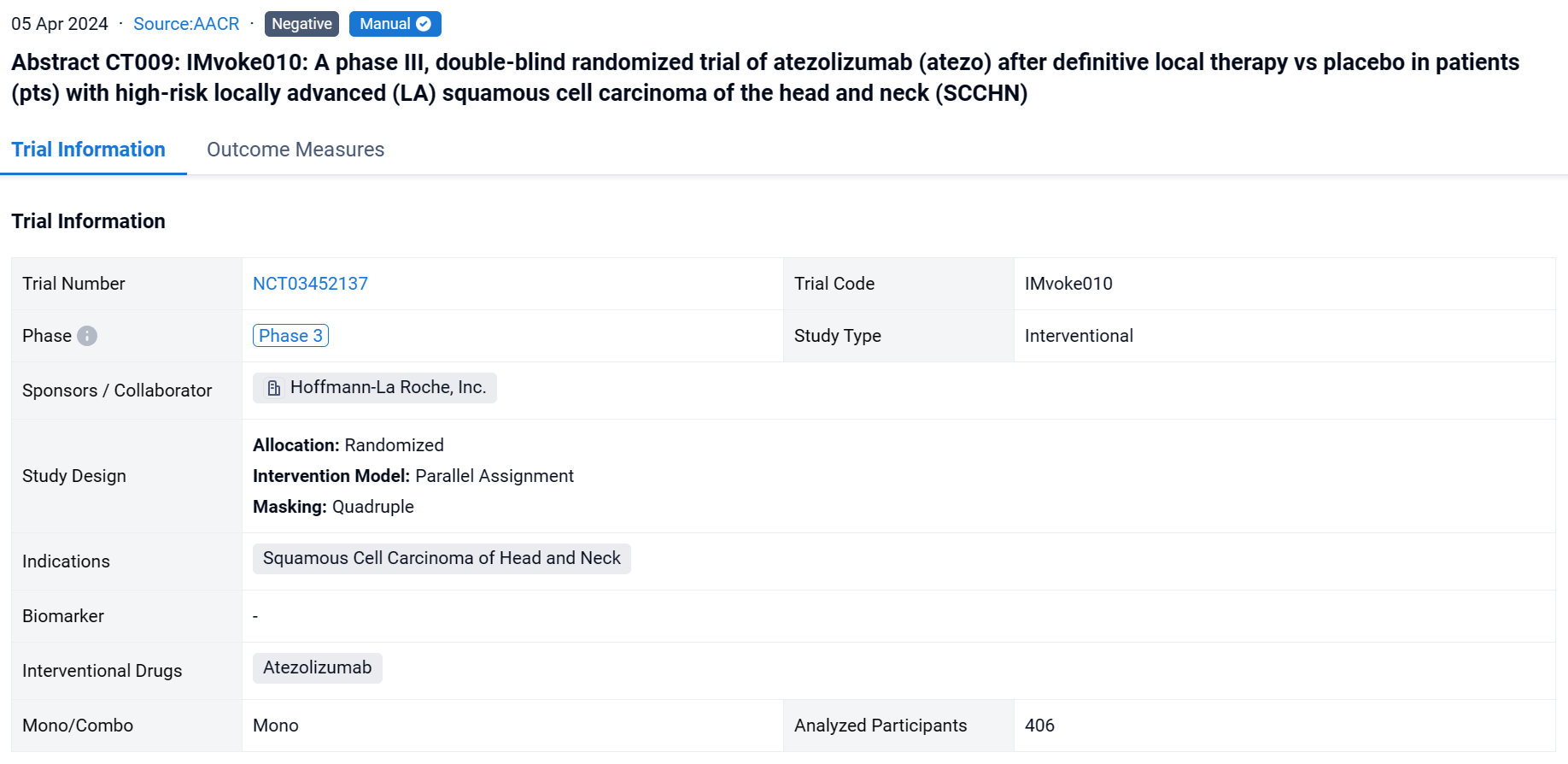Click the IMvoke010 trial code value
Image resolution: width=1568 pixels, height=764 pixels.
1068,284
